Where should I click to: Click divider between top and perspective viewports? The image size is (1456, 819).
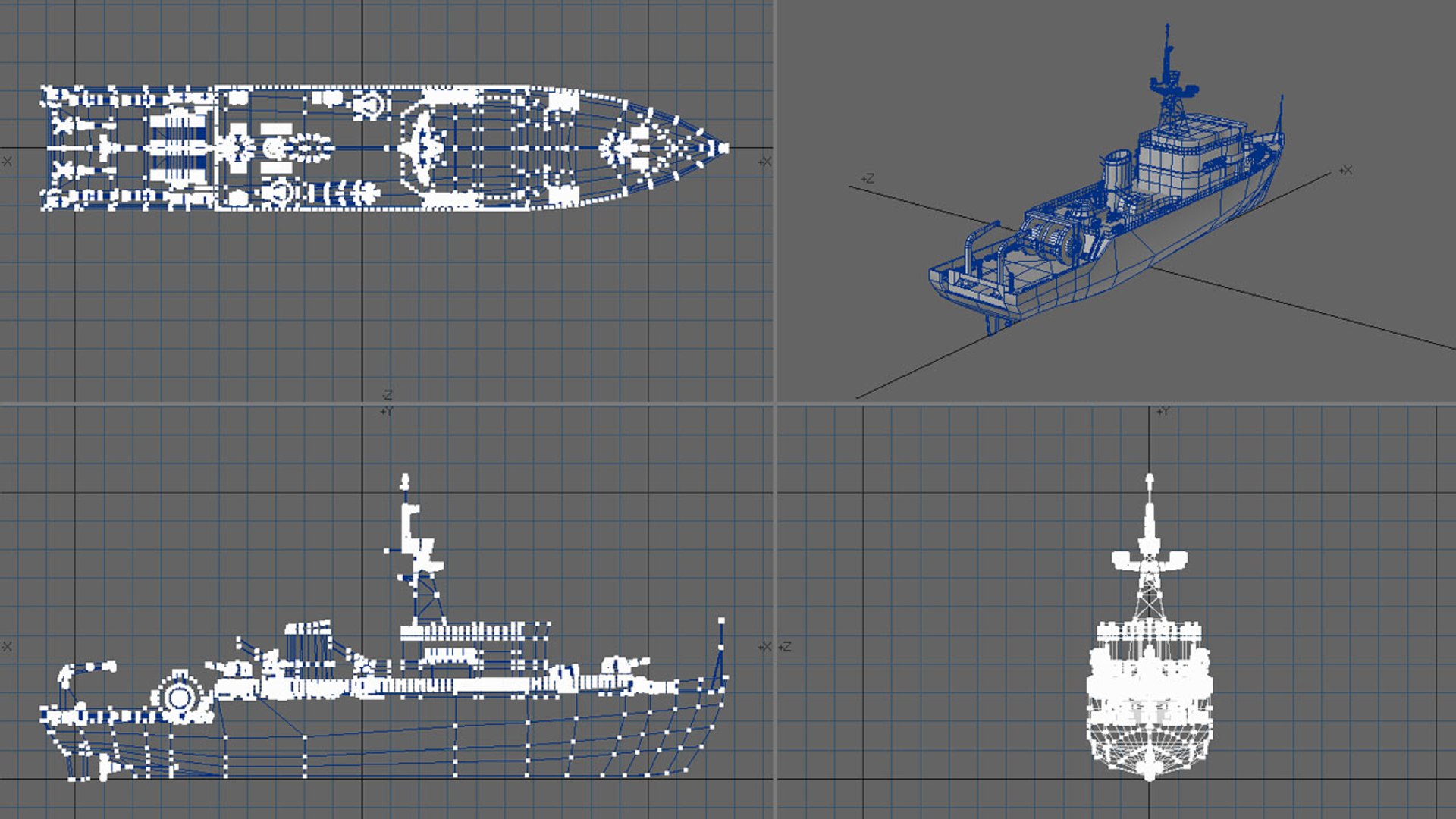pos(774,201)
